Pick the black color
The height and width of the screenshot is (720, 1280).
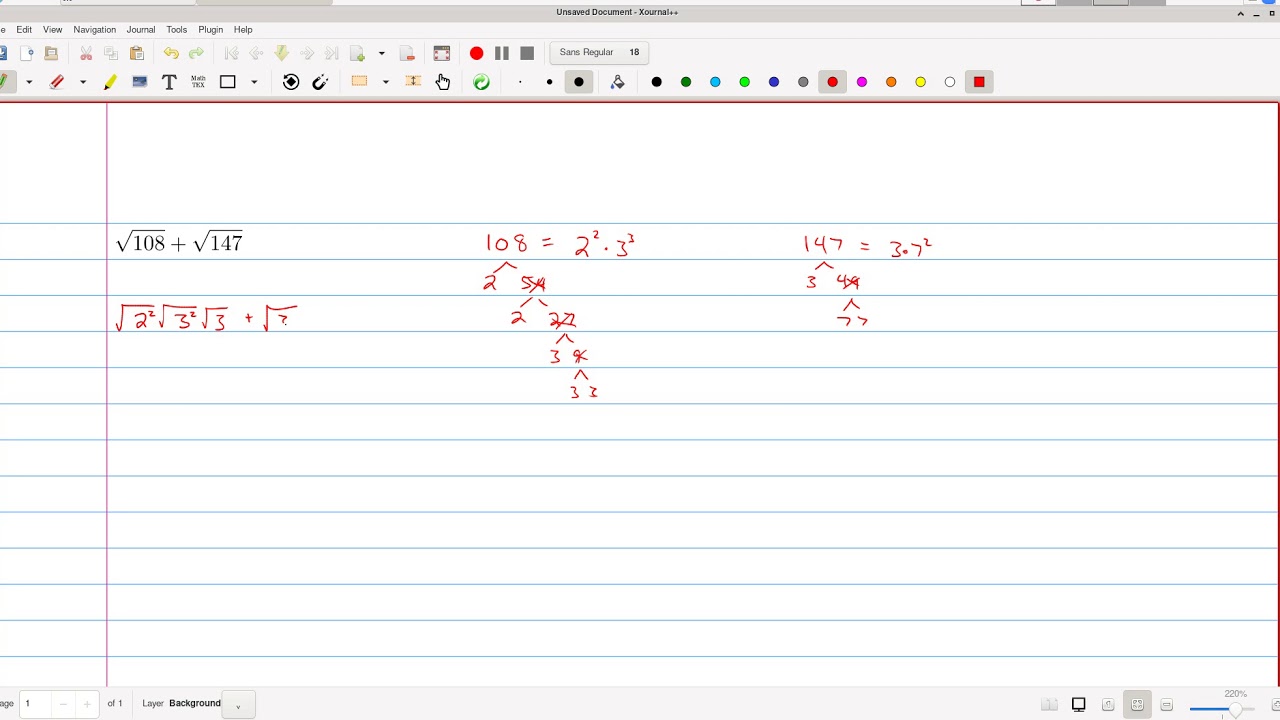click(x=656, y=82)
